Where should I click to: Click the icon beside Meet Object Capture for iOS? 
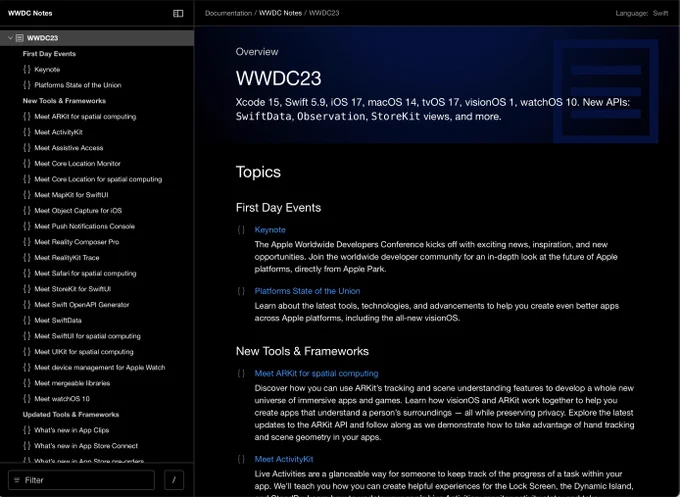(x=27, y=210)
